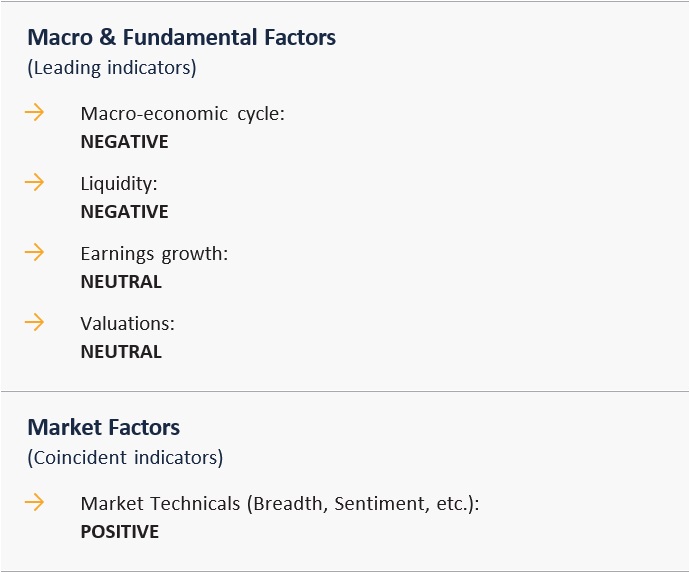The width and height of the screenshot is (690, 572).
Task: Click the arrow beside Macro-economic cycle
Action: pyautogui.click(x=35, y=112)
